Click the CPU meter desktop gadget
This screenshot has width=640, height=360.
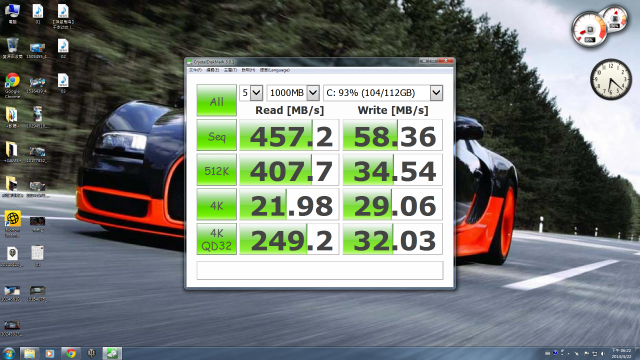pyautogui.click(x=590, y=29)
